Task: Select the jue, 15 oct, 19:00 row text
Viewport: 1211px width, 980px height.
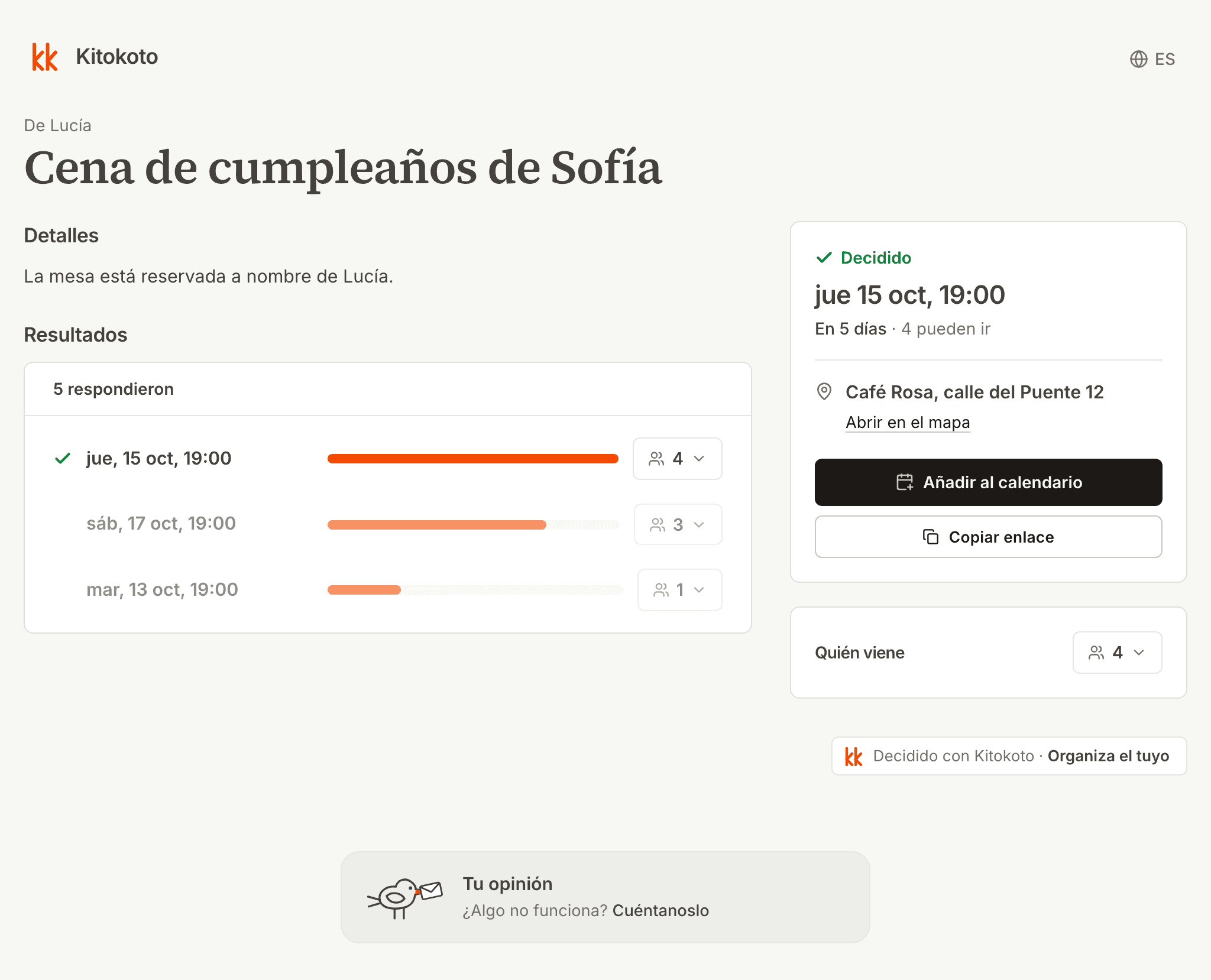Action: coord(158,459)
